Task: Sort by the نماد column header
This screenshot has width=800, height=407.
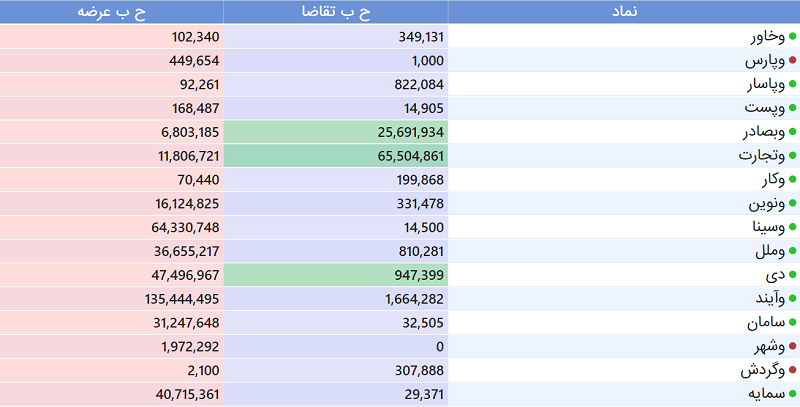Action: click(624, 12)
